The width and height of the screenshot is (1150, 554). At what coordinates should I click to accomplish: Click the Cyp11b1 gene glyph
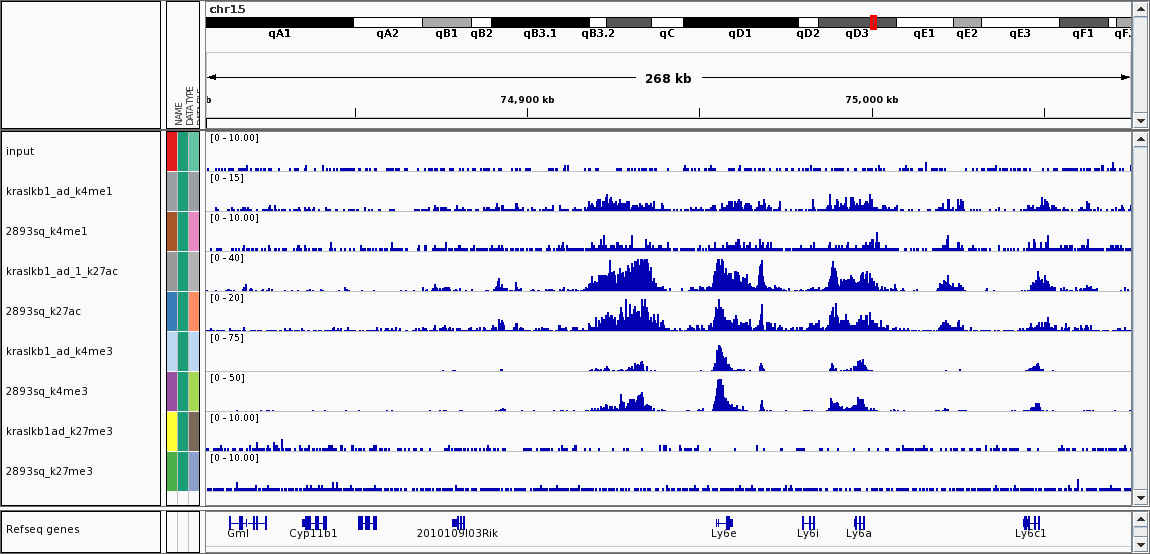click(x=314, y=522)
